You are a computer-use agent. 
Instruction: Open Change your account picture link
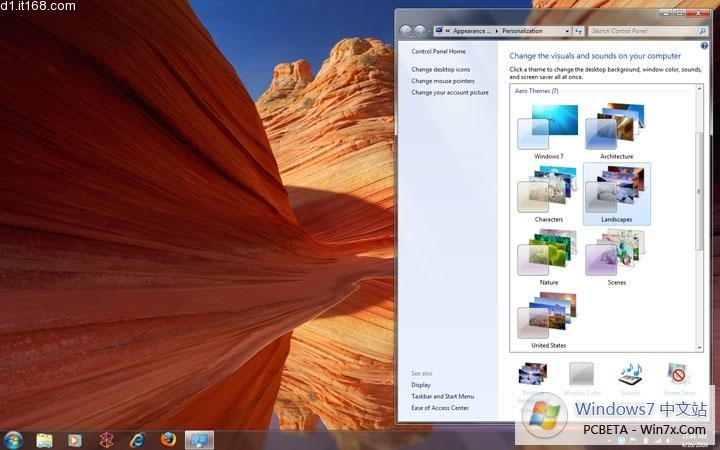click(x=450, y=92)
